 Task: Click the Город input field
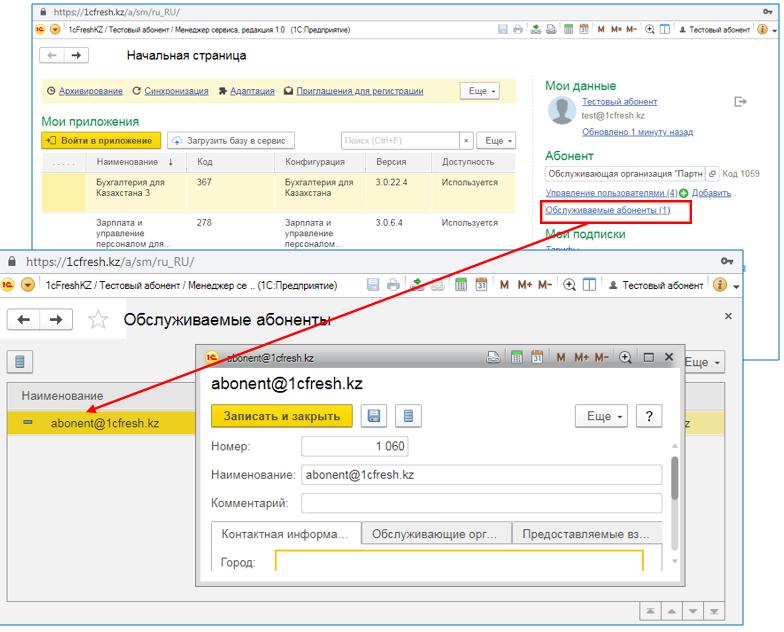(x=459, y=561)
